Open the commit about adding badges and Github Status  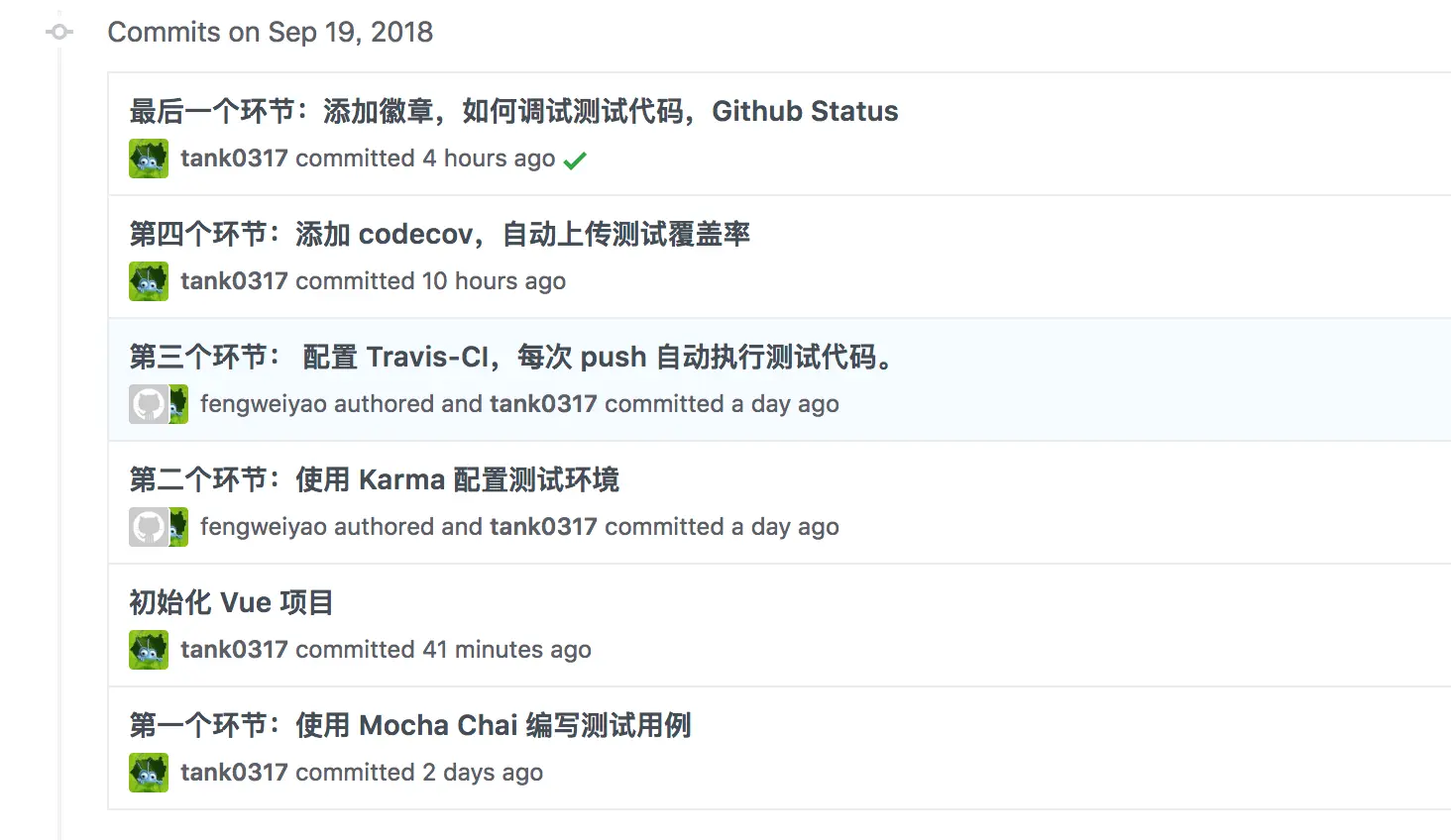click(511, 111)
